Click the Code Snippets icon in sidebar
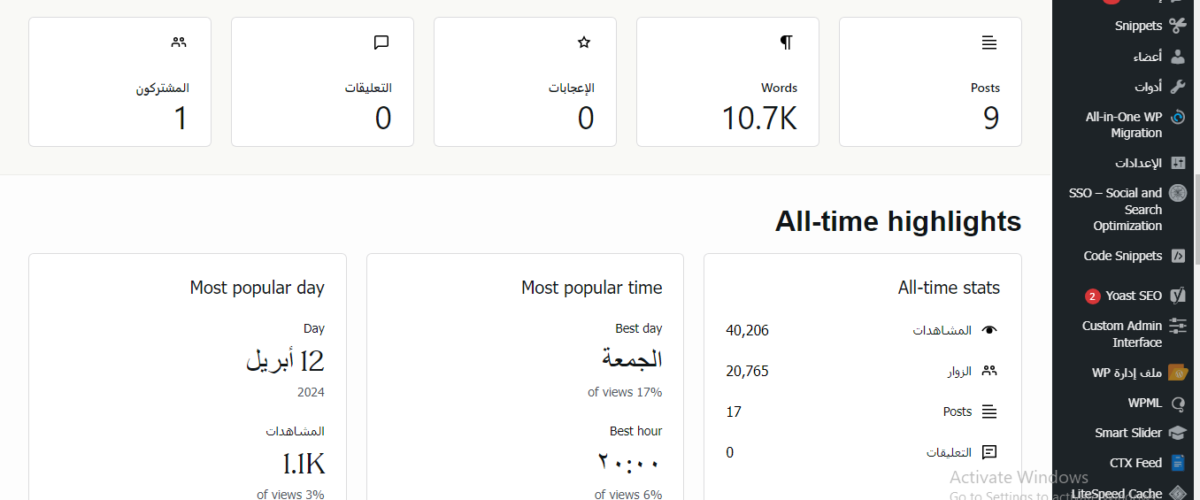This screenshot has height=500, width=1200. [x=1178, y=256]
